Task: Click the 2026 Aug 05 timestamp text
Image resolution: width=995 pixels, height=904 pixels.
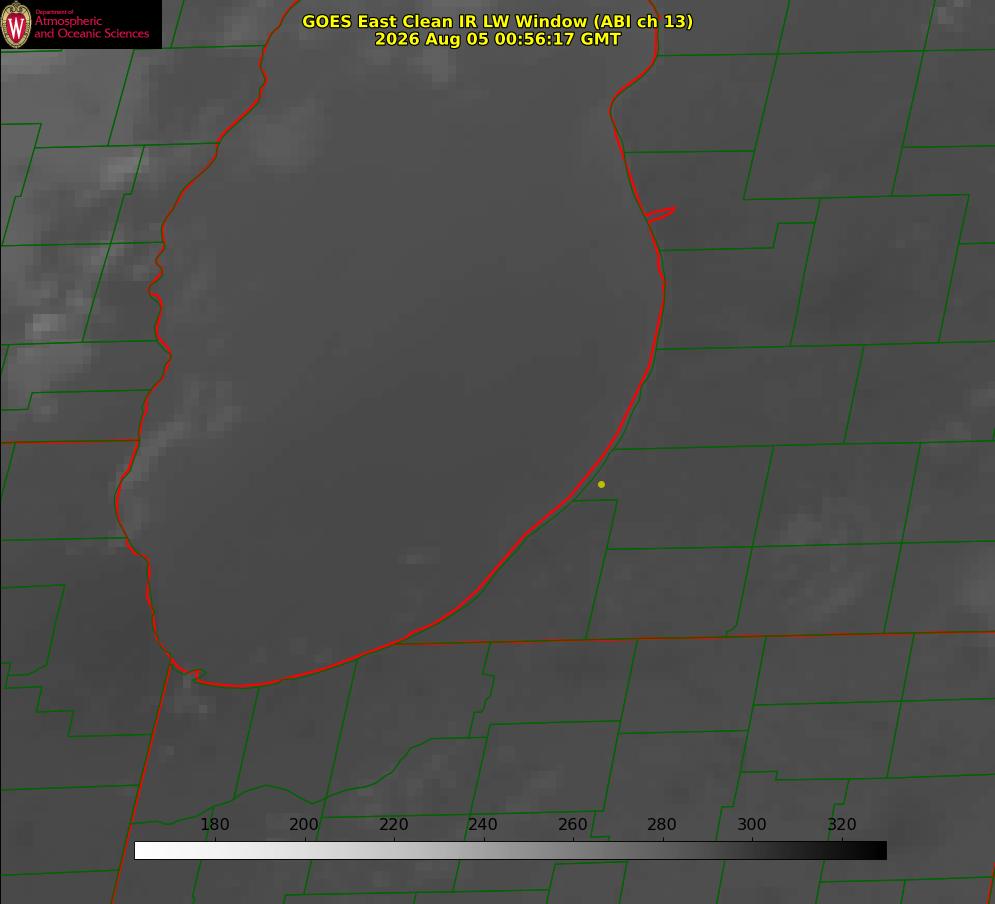Action: (498, 39)
